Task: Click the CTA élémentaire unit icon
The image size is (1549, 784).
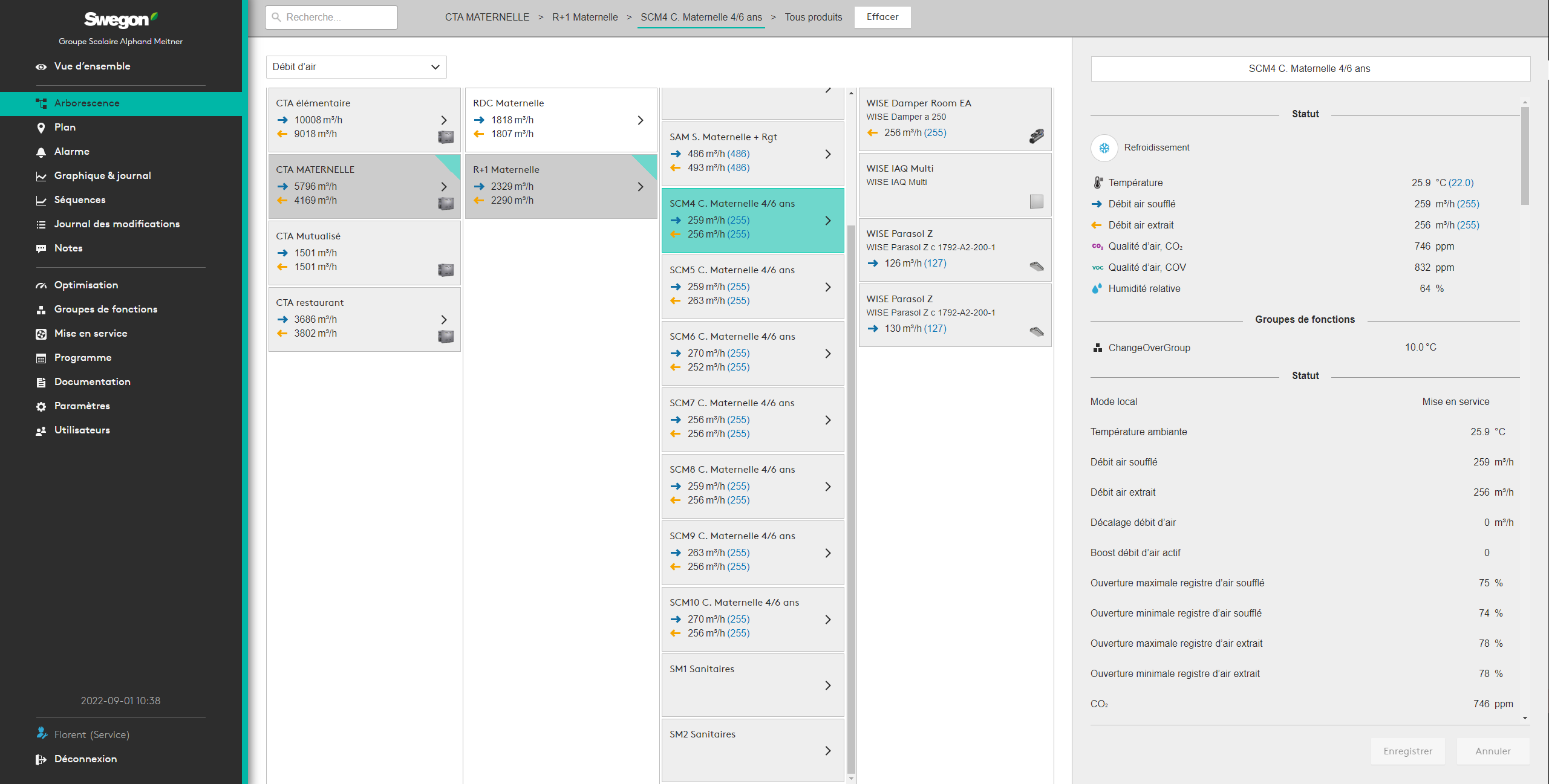Action: tap(446, 137)
